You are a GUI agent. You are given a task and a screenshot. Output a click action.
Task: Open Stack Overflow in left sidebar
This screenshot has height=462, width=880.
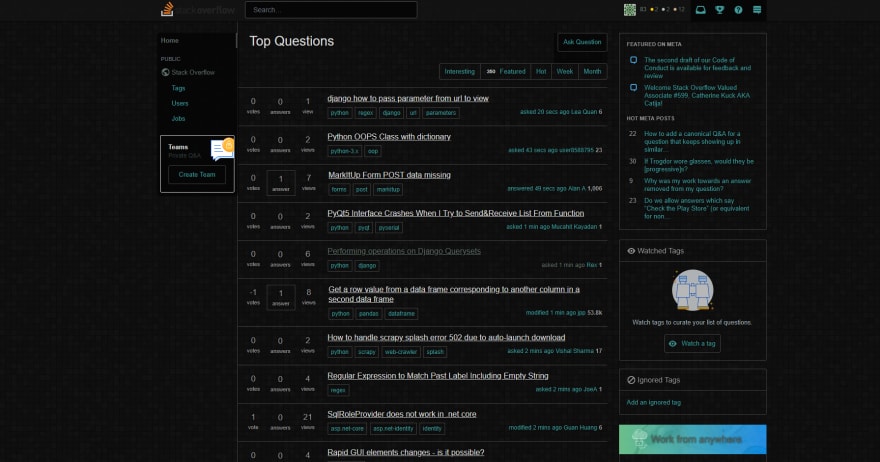(x=193, y=72)
